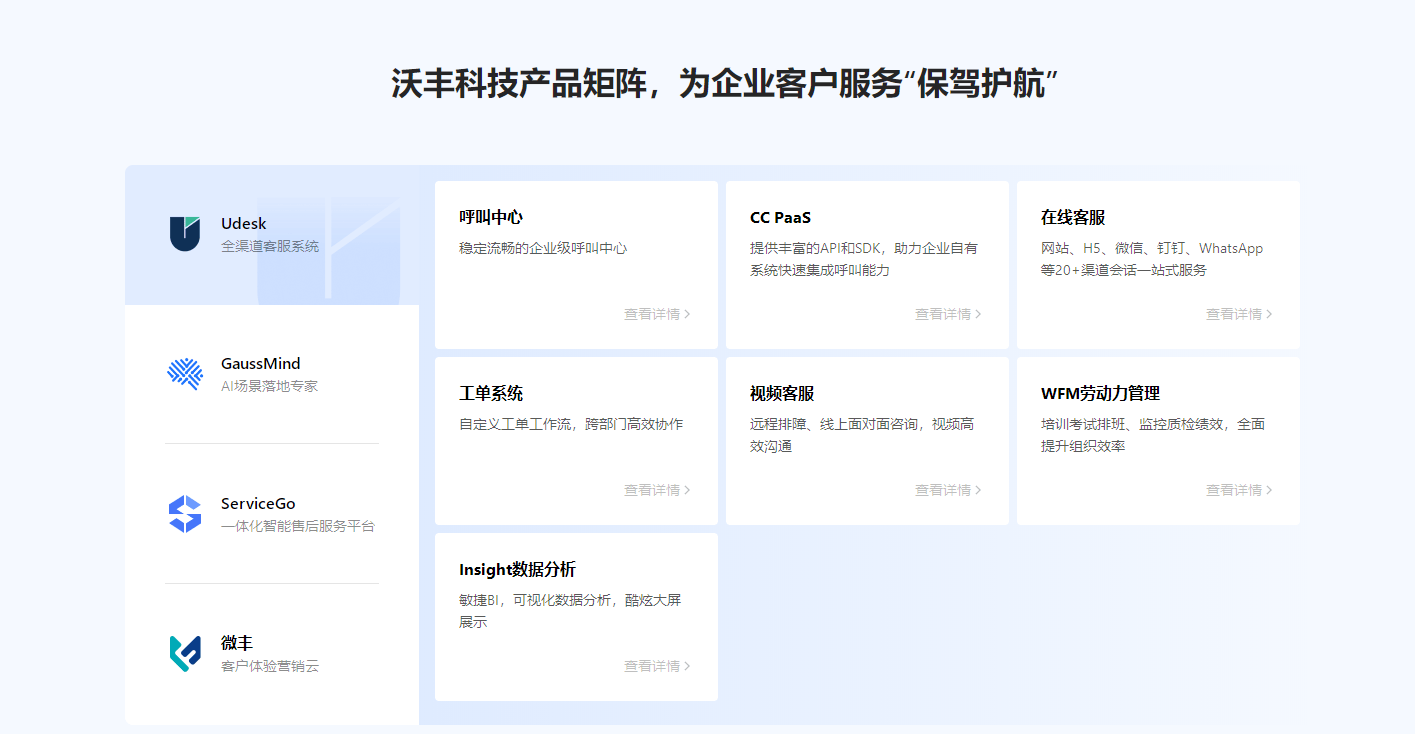This screenshot has width=1415, height=734.
Task: Switch to the 微丰 tab
Action: coord(272,654)
